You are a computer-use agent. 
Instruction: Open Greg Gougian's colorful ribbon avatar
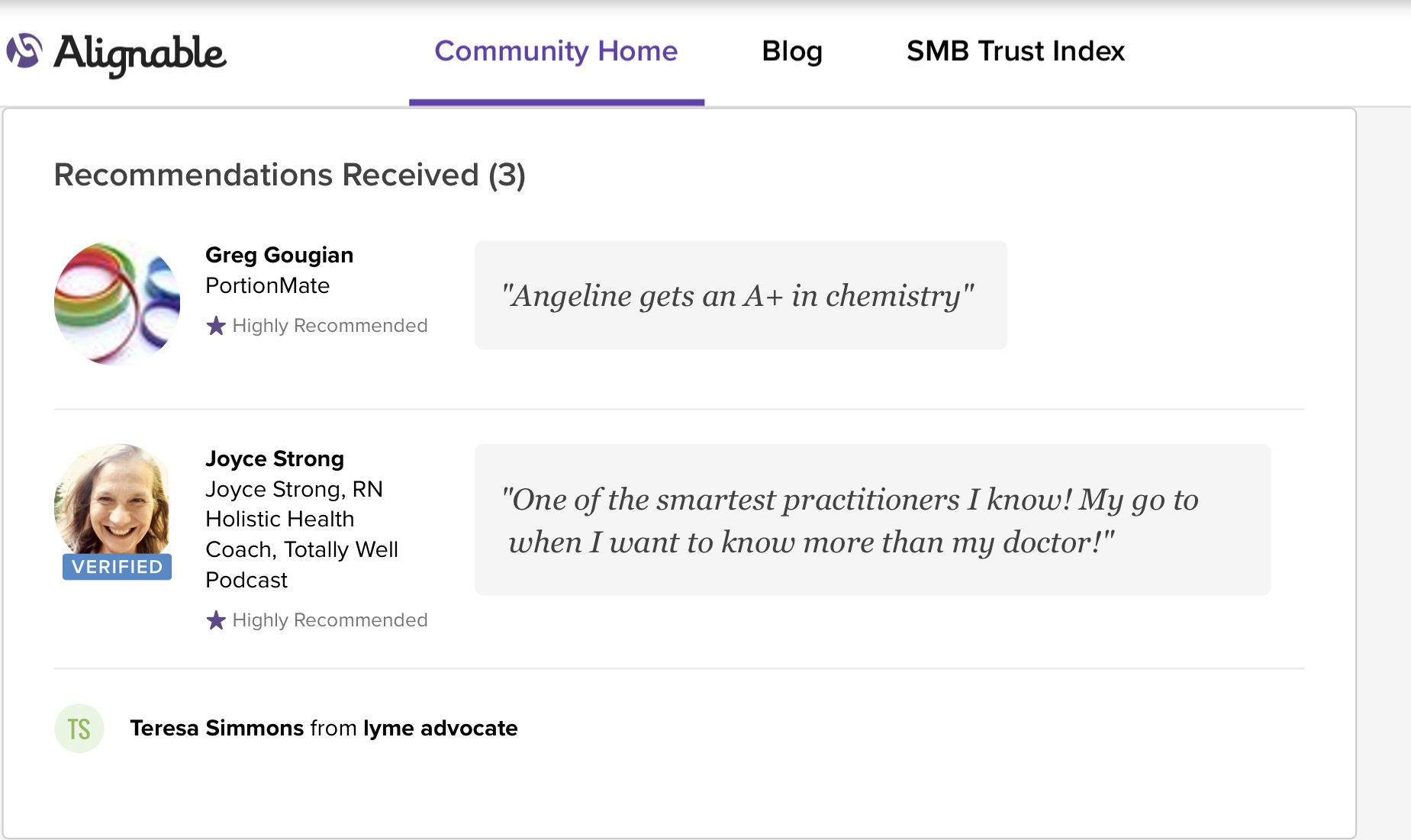pyautogui.click(x=117, y=303)
